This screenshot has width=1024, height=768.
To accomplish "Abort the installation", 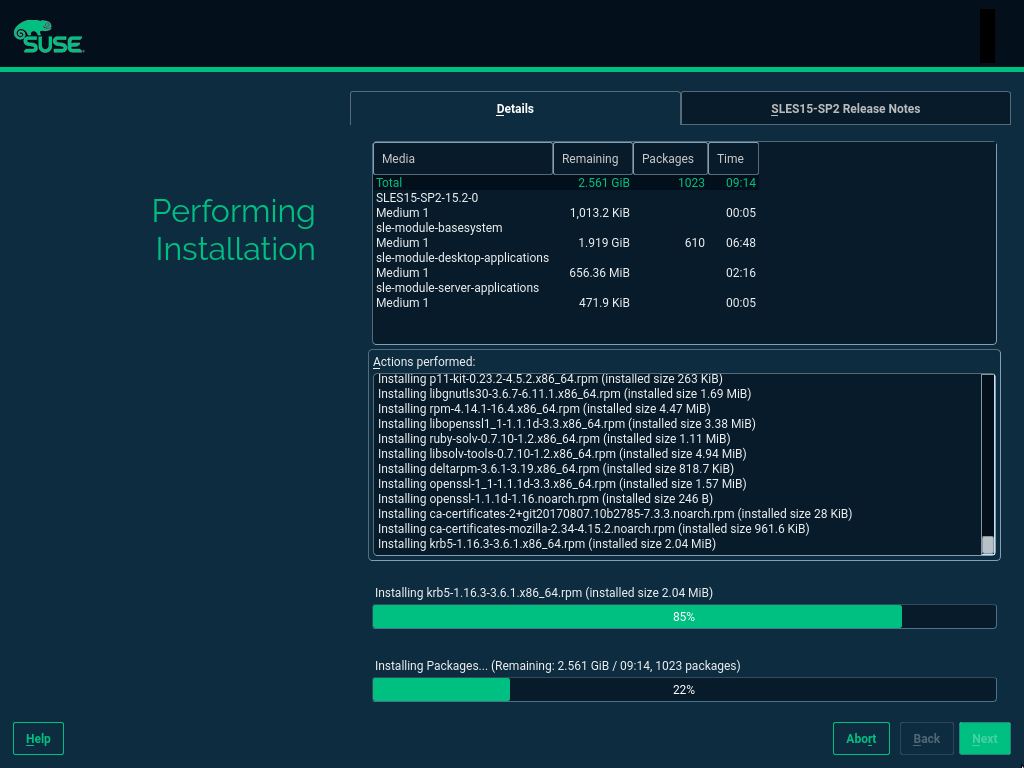I will [861, 739].
